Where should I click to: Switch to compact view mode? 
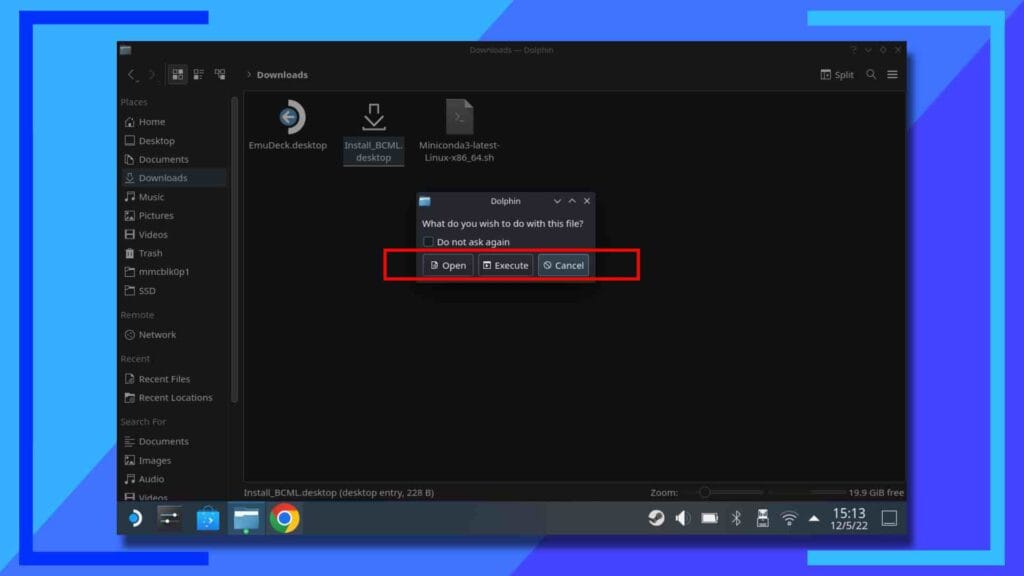click(x=199, y=74)
